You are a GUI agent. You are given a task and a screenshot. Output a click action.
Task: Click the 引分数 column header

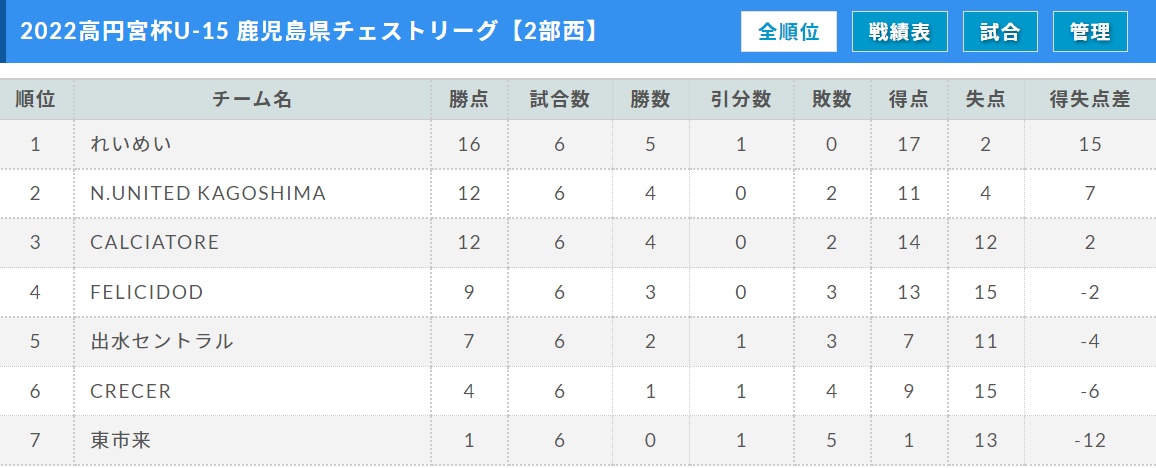[741, 99]
